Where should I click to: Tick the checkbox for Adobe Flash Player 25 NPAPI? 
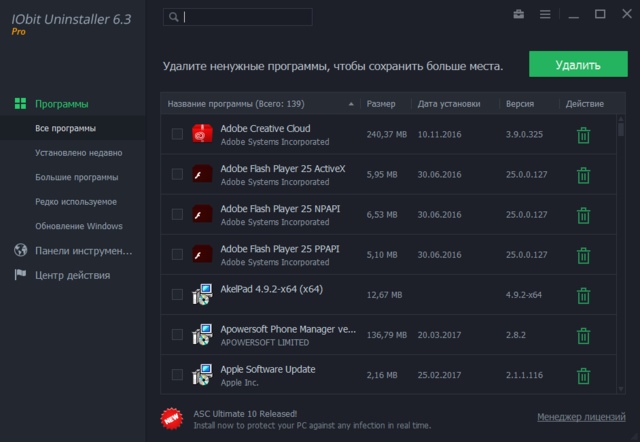[177, 214]
